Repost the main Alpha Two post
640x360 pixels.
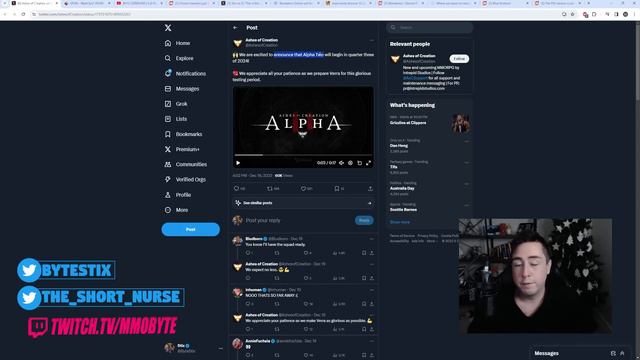(270, 189)
